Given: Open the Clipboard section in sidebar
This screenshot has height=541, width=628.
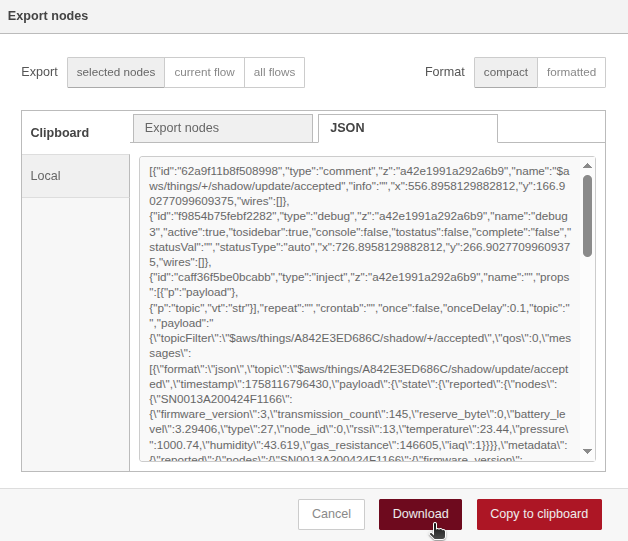Looking at the screenshot, I should (60, 132).
